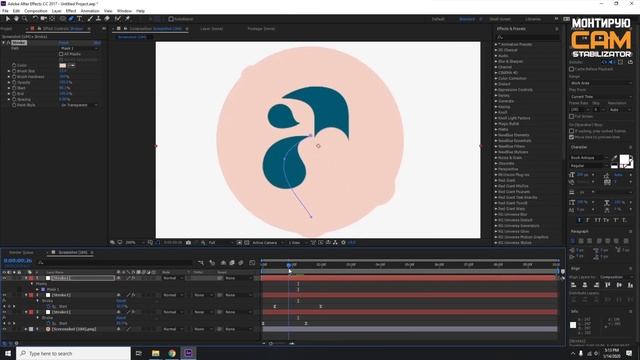Select the Clone Stamp tool
The width and height of the screenshot is (640, 360).
[x=98, y=19]
